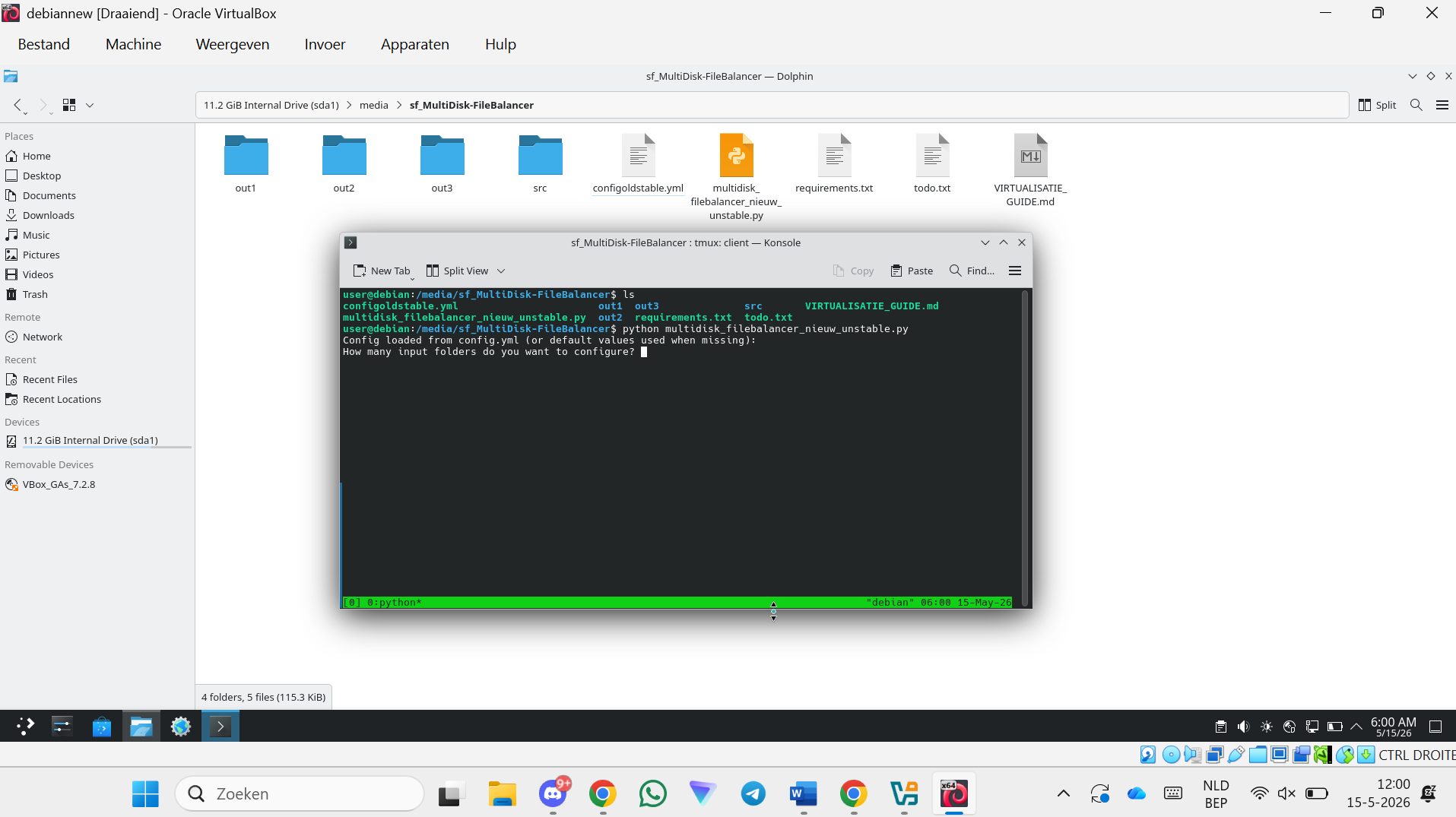Screen dimensions: 1456x817
Task: Go forward in Dolphin navigation
Action: (43, 105)
